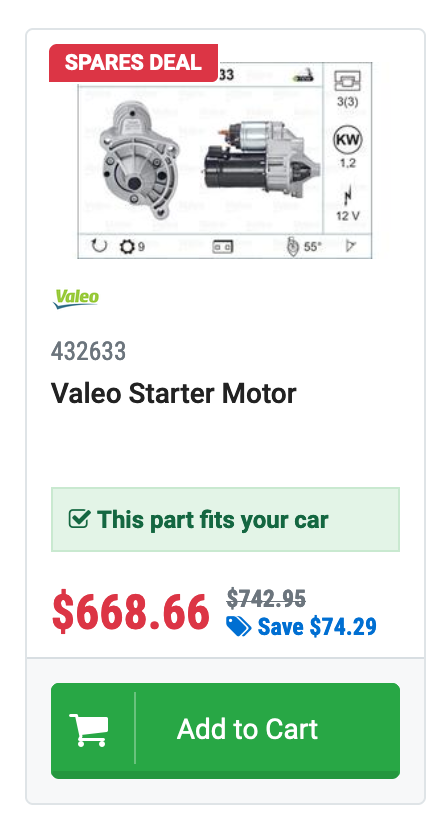The image size is (442, 818).
Task: Click the gear teeth count icon
Action: pyautogui.click(x=127, y=246)
